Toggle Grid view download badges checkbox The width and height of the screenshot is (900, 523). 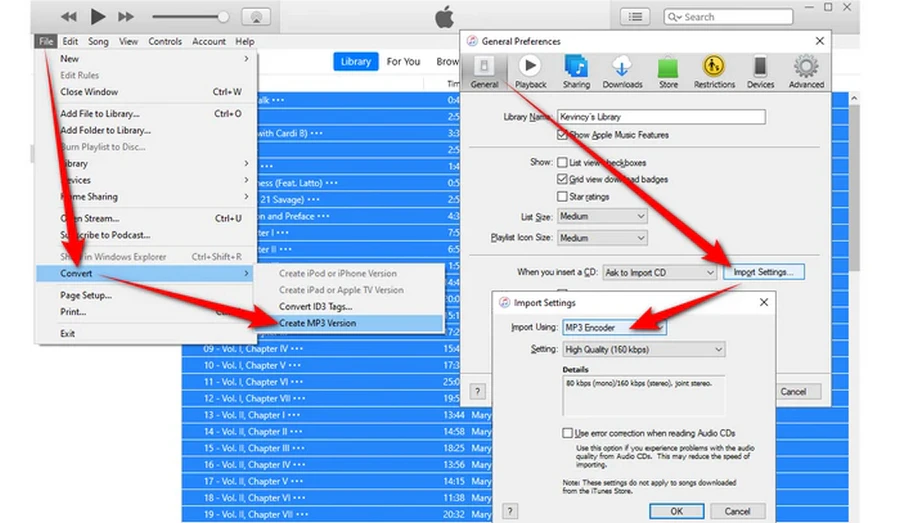562,179
